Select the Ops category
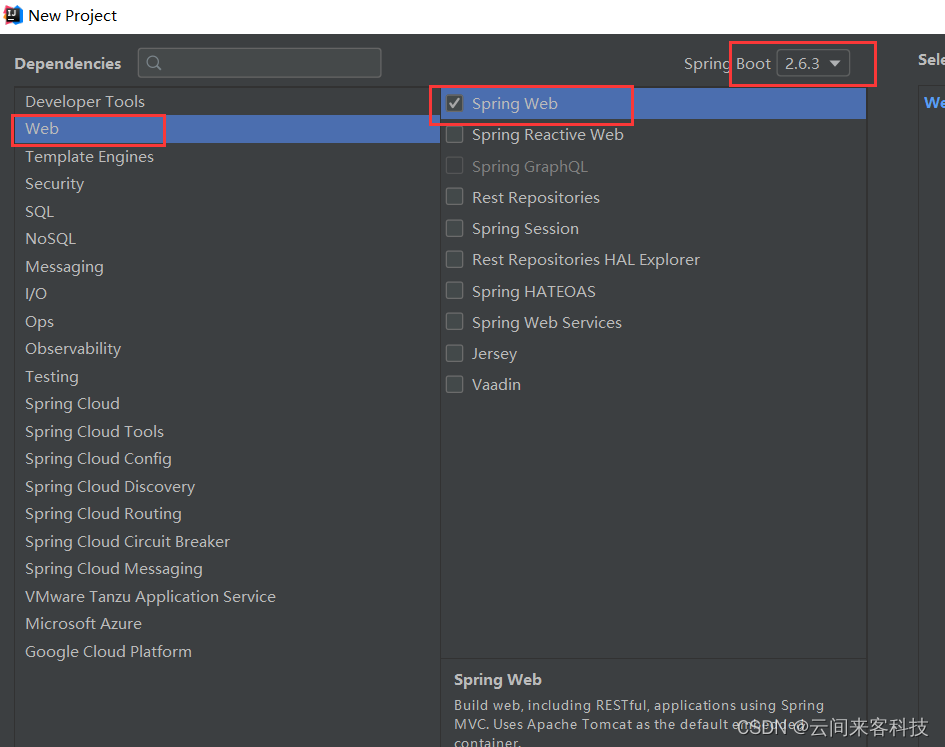The image size is (945, 747). tap(227, 321)
